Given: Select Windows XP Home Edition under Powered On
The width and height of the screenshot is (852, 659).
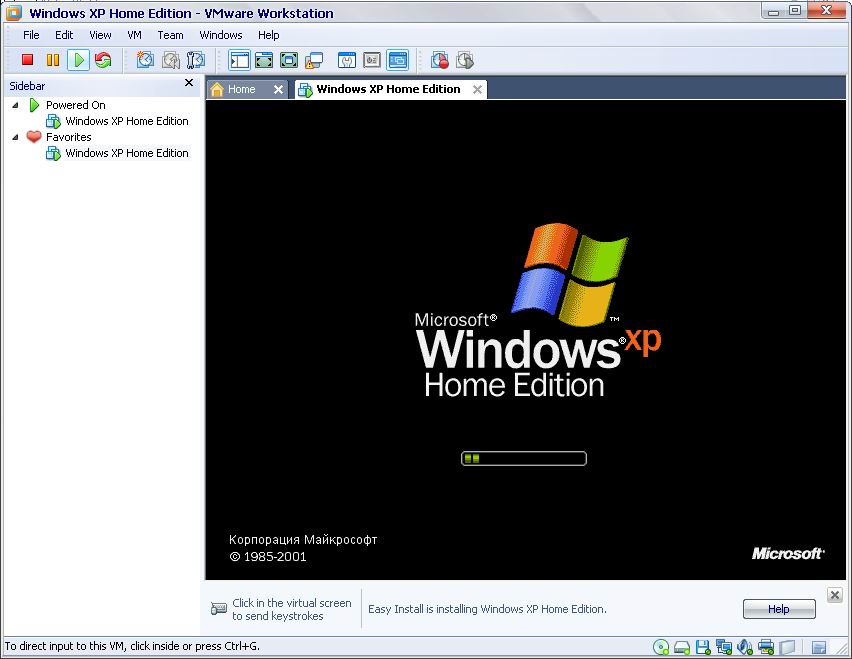Looking at the screenshot, I should [127, 121].
